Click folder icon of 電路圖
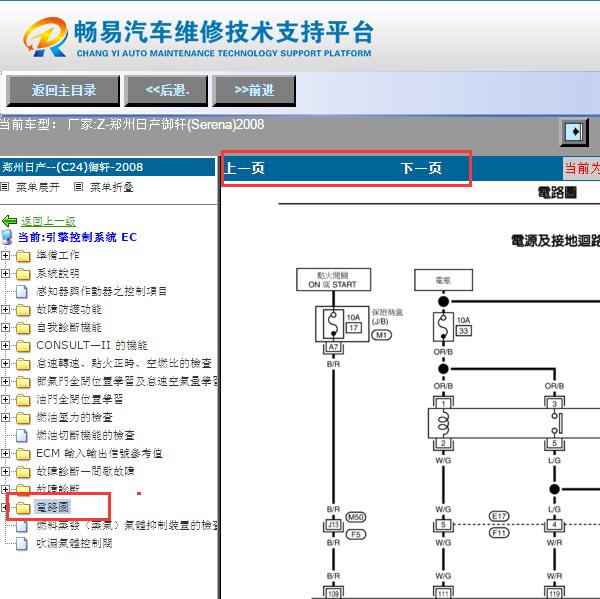600x599 pixels. 23,508
